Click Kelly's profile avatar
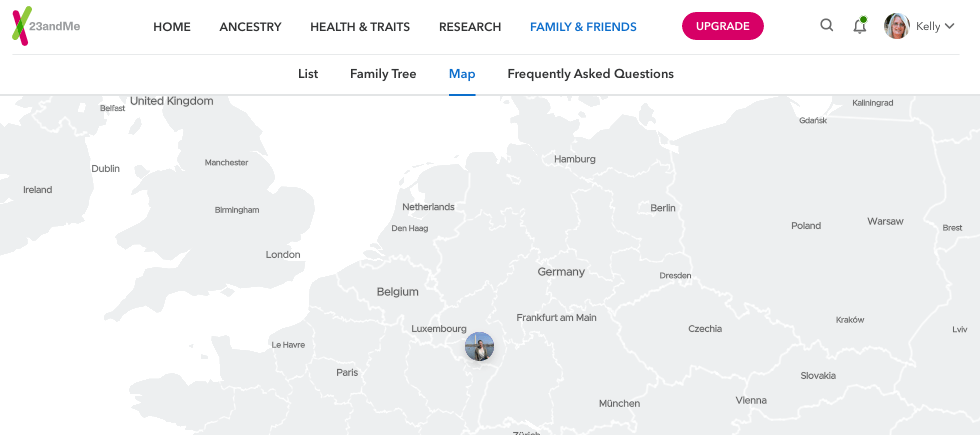The image size is (980, 435). point(897,27)
